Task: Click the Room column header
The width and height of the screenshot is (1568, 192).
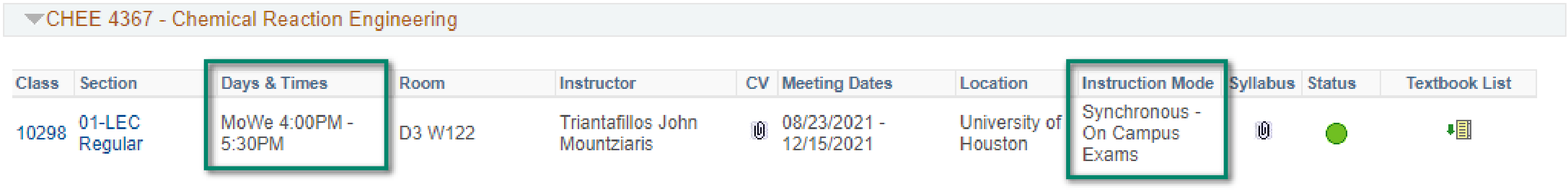Action: [422, 83]
